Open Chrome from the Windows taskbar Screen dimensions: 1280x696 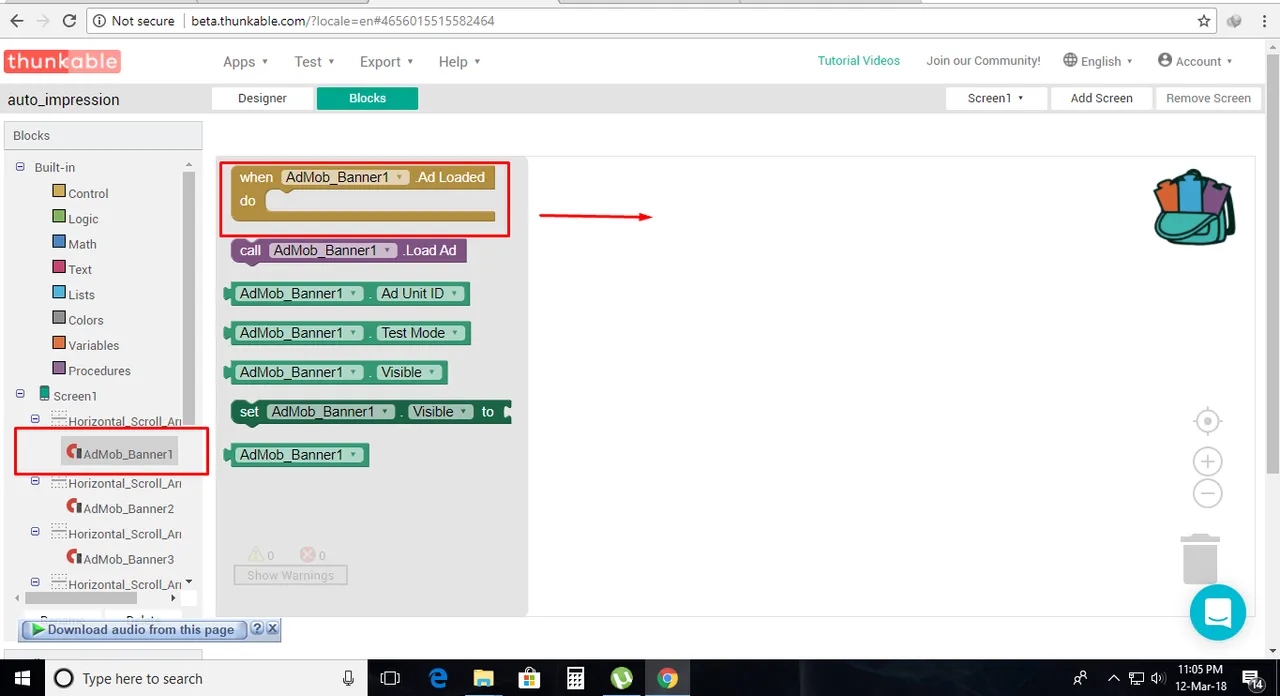point(667,678)
